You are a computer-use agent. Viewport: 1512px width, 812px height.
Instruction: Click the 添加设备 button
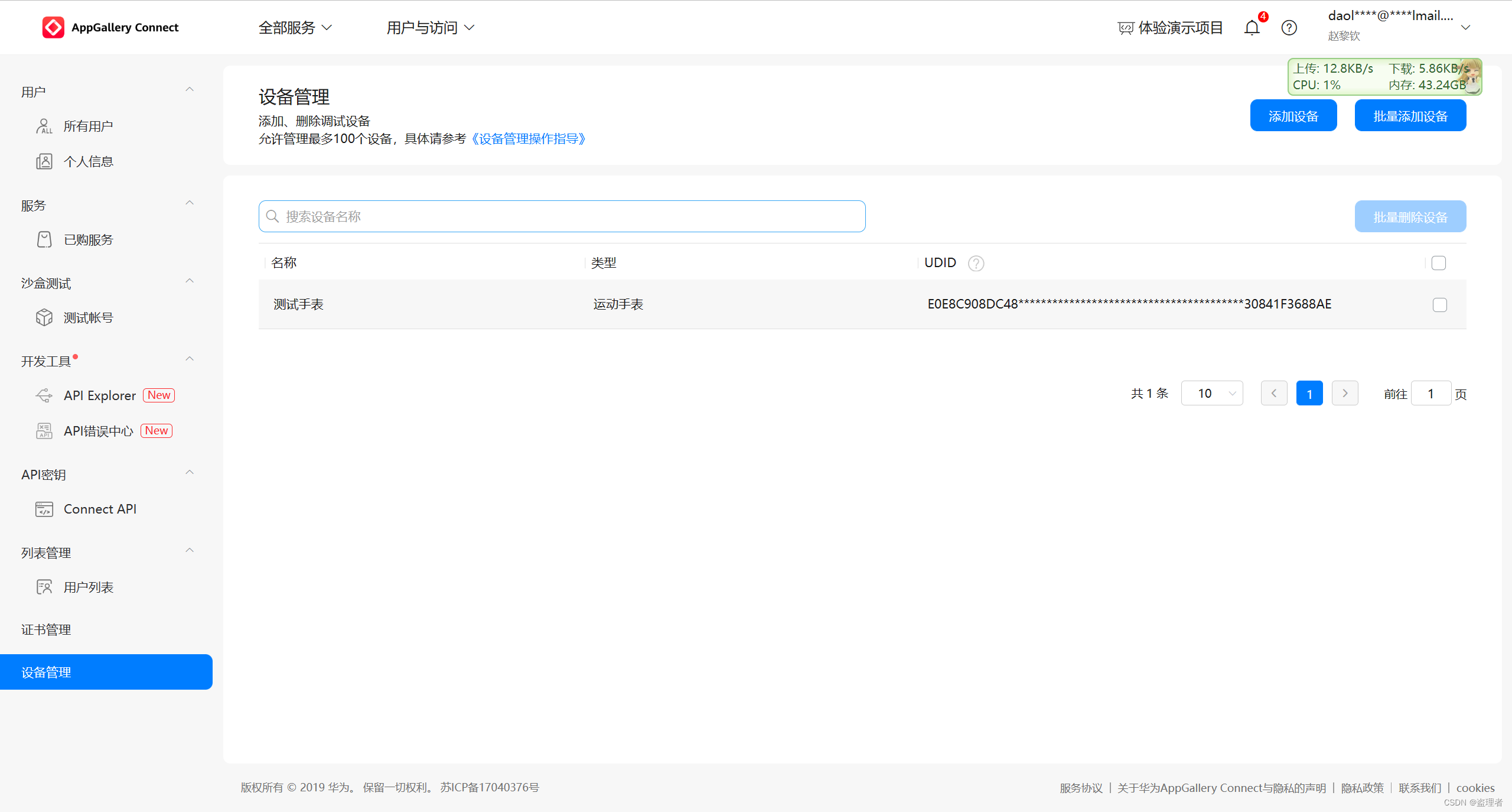tap(1293, 116)
